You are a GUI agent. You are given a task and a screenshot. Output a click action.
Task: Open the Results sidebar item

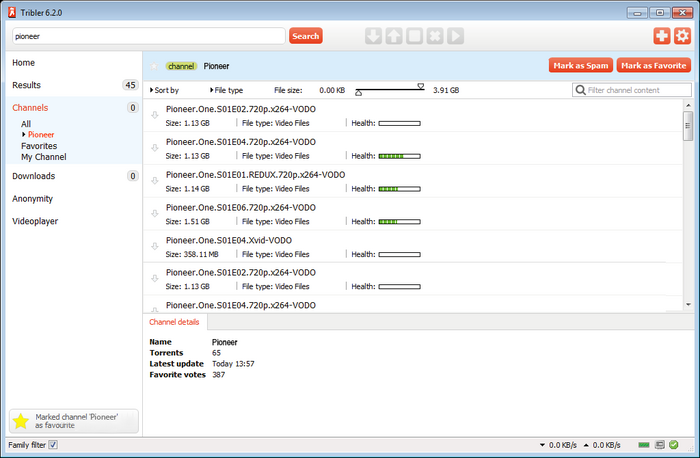tap(26, 85)
